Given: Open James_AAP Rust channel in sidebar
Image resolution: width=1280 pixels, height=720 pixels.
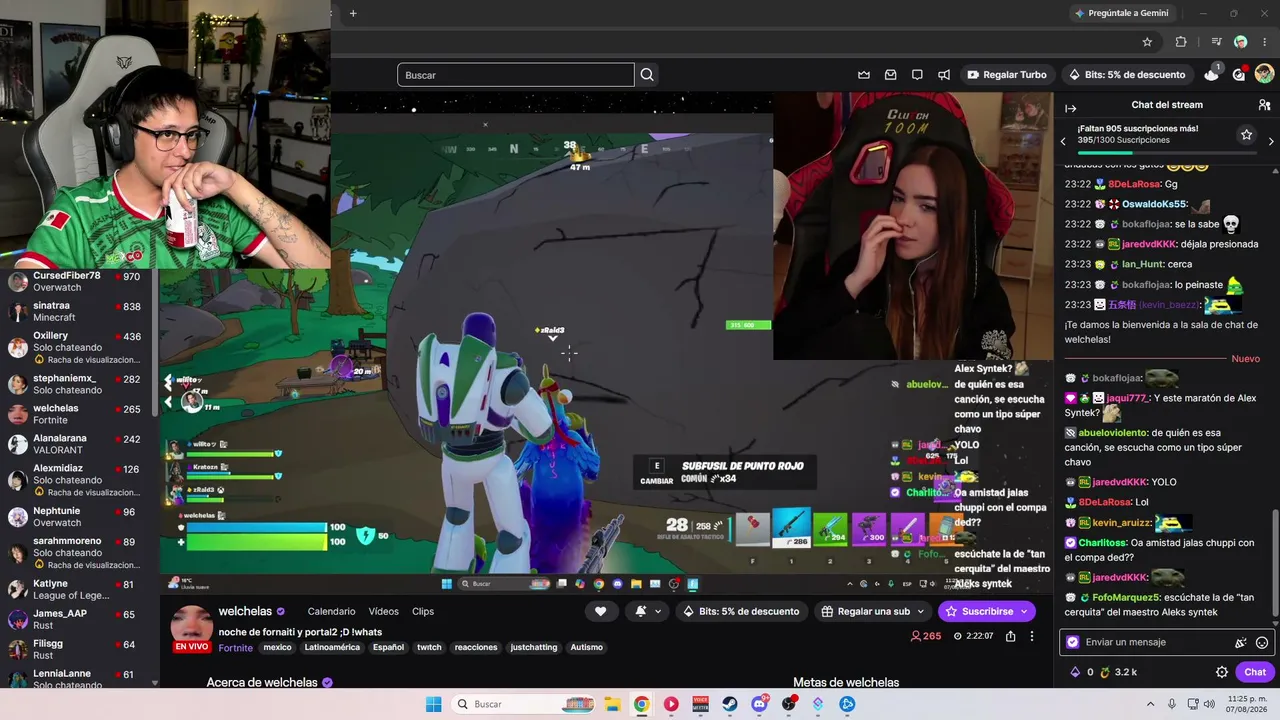Looking at the screenshot, I should coord(76,620).
